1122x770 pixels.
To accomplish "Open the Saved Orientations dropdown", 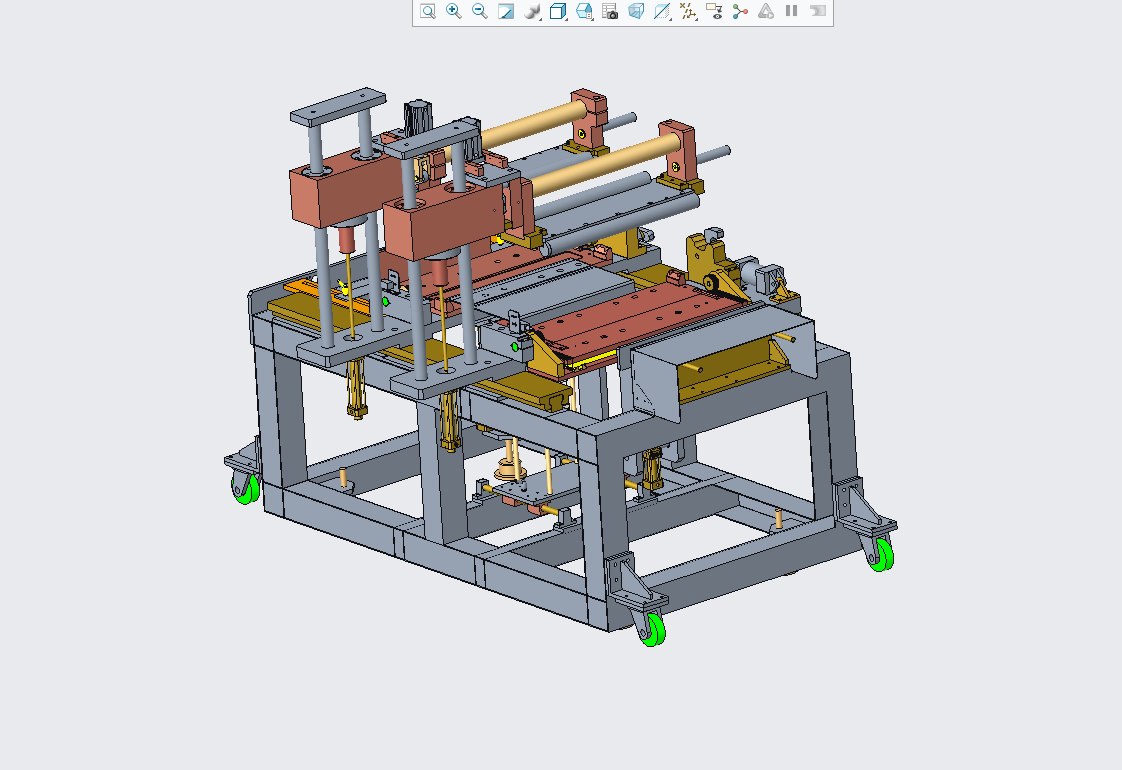I will click(x=585, y=11).
